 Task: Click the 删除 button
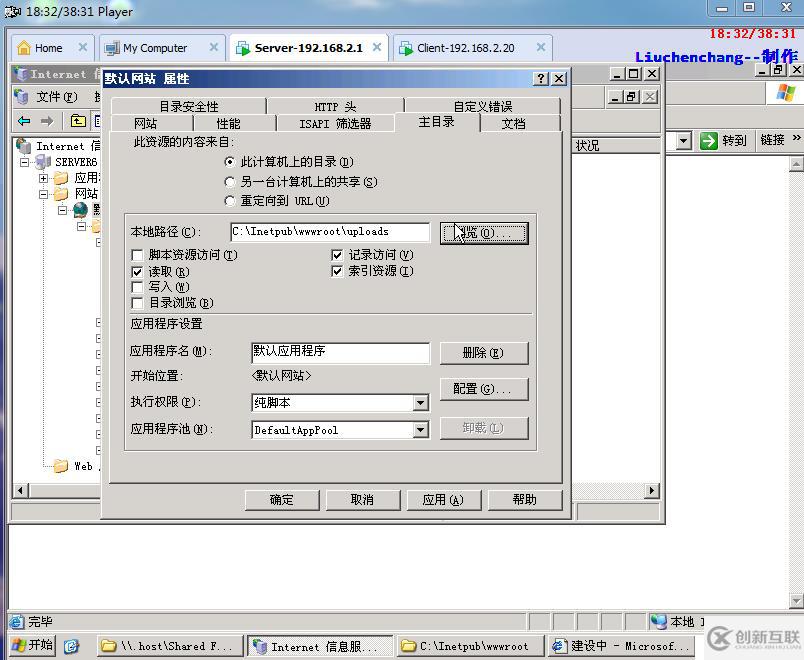(484, 353)
